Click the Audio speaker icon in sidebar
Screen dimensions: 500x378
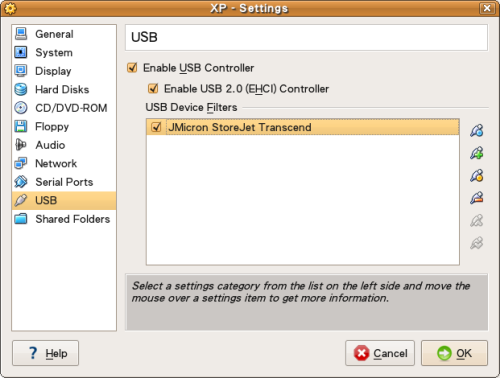(x=21, y=145)
